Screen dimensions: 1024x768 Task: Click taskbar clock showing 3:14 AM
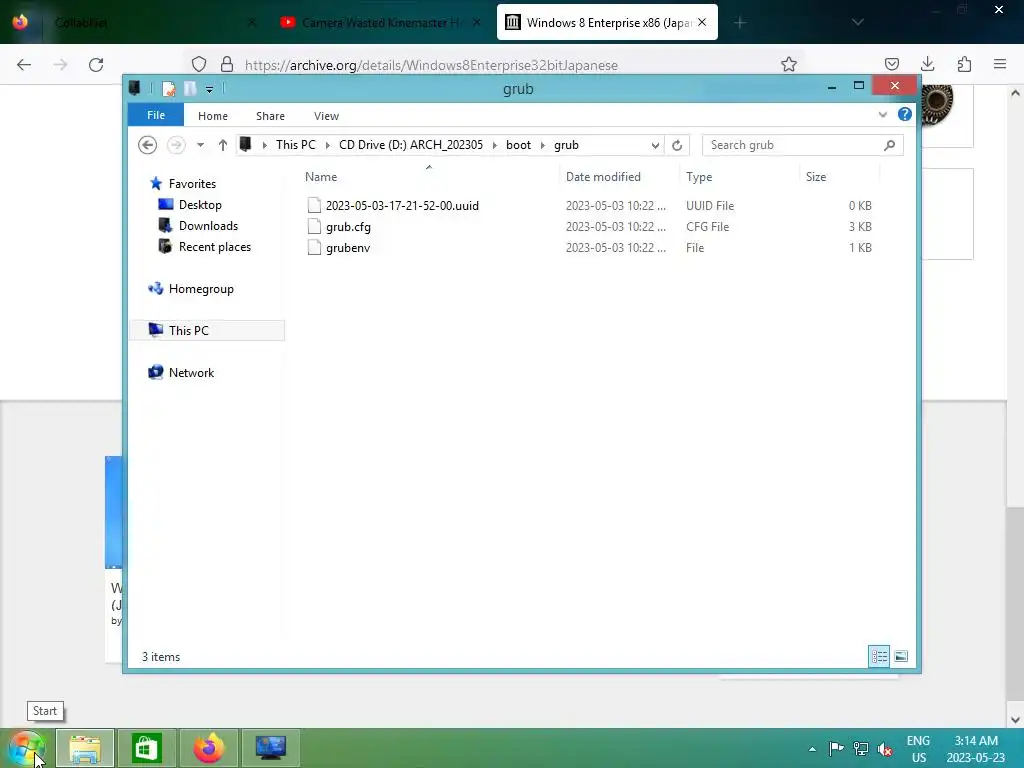pyautogui.click(x=976, y=749)
